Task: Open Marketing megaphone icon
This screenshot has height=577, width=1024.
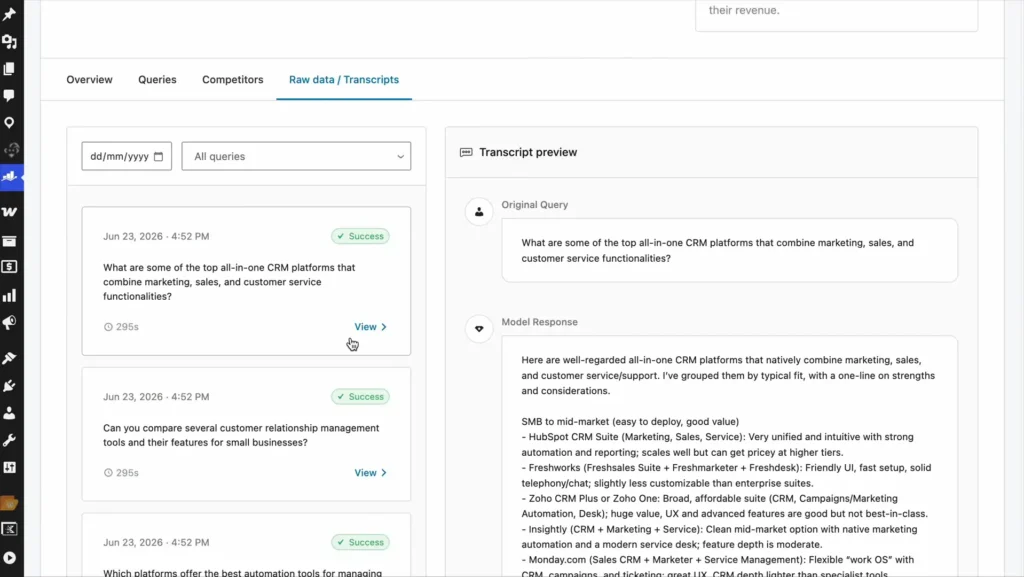Action: (x=9, y=323)
